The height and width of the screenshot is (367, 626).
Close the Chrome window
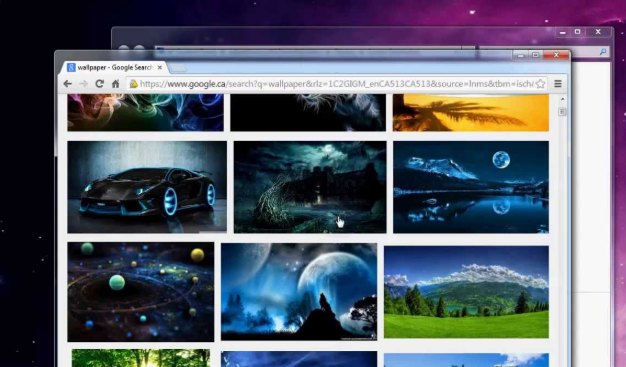[556, 55]
